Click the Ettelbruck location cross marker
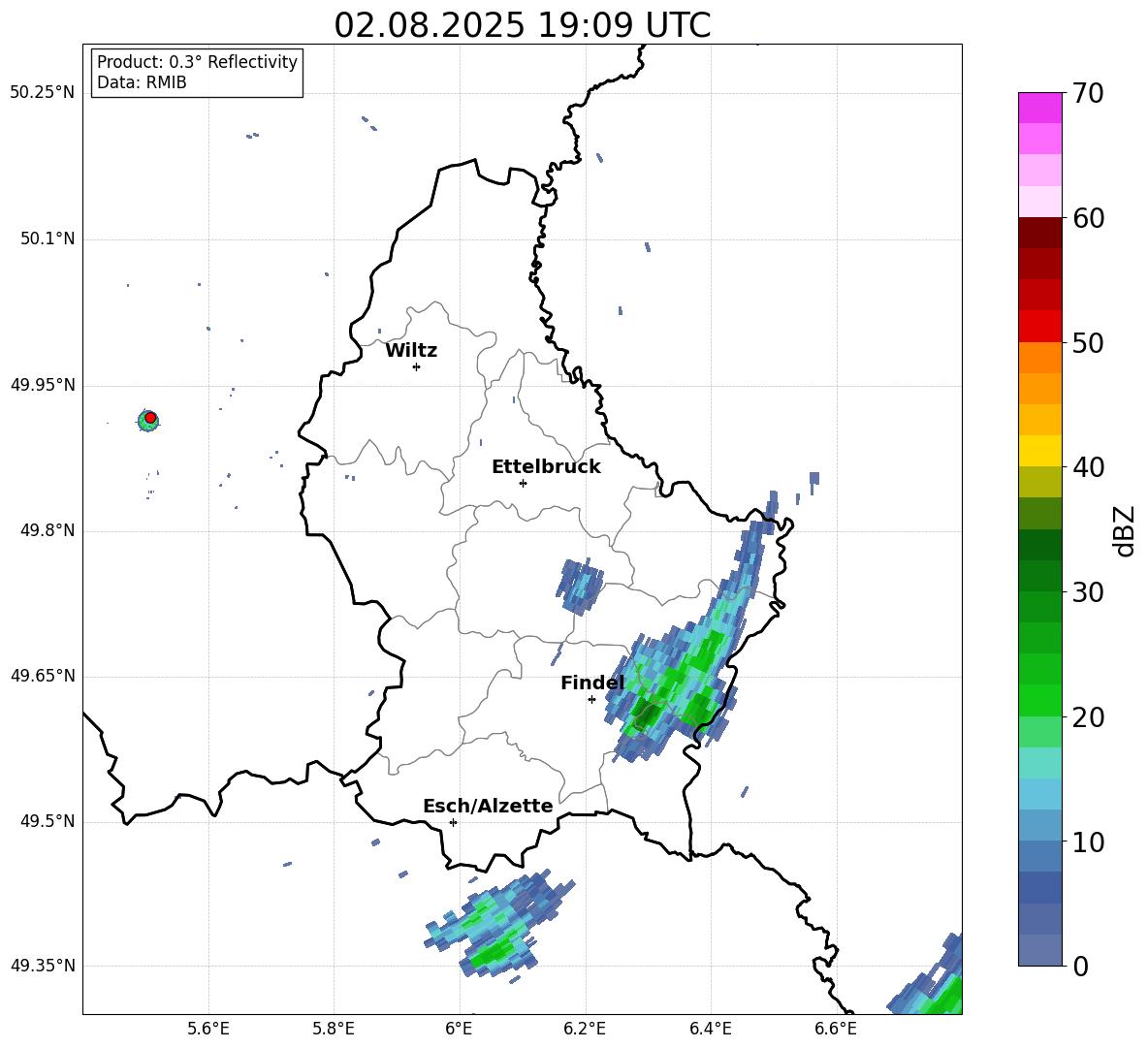1148x1048 pixels. tap(523, 483)
